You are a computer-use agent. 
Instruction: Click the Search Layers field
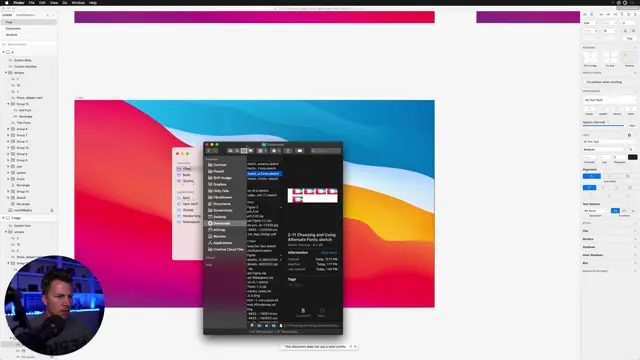29,44
